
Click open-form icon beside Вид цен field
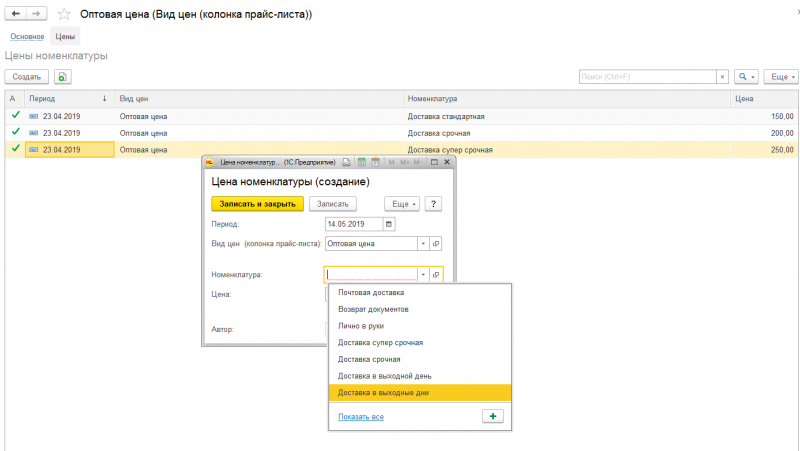pos(436,243)
